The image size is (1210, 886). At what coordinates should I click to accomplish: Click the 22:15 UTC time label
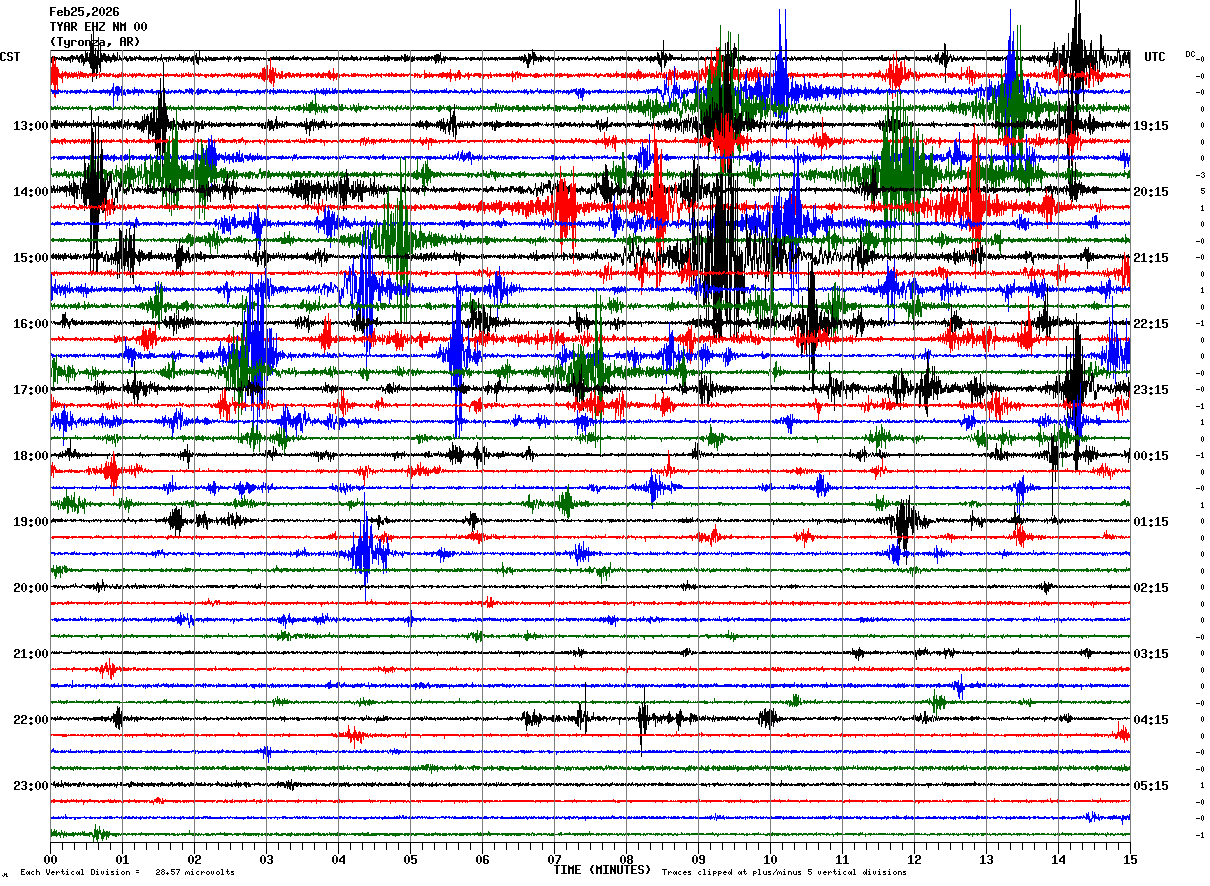(x=1151, y=324)
